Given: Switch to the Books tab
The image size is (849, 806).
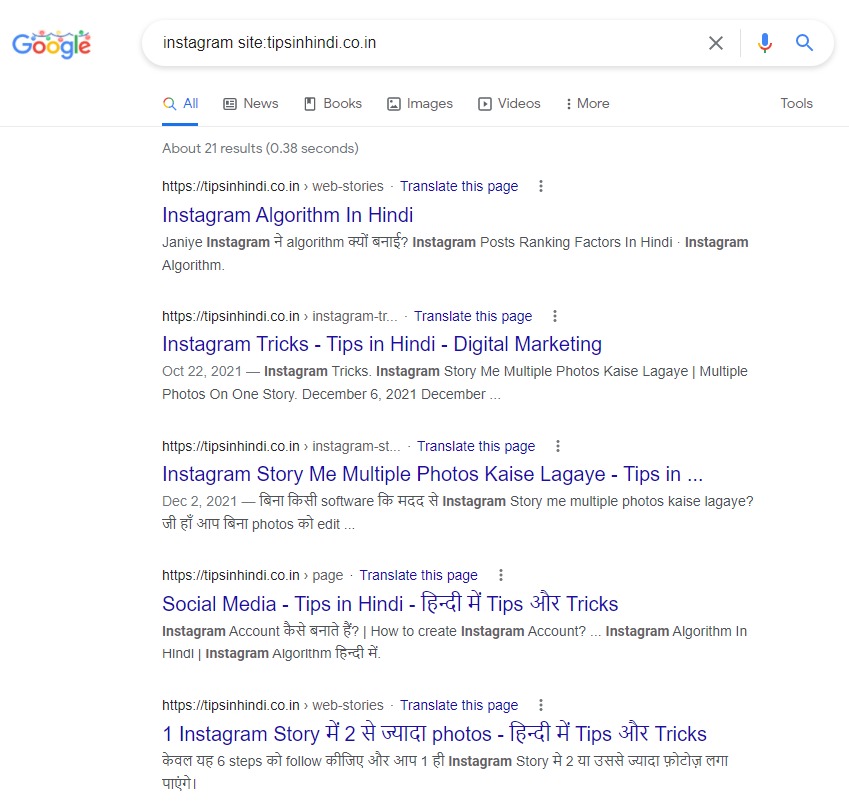Looking at the screenshot, I should pyautogui.click(x=333, y=103).
